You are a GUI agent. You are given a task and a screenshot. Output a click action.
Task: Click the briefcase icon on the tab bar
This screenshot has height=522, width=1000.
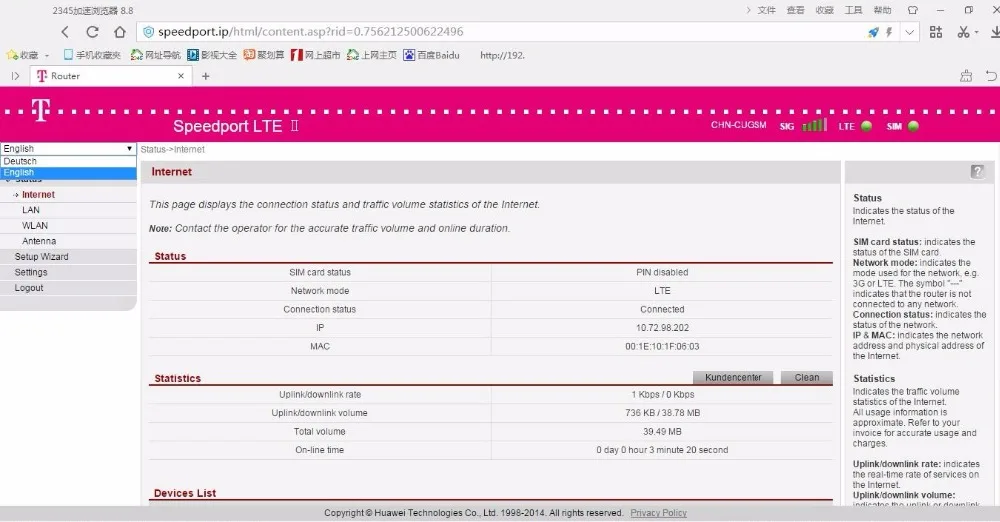click(x=966, y=76)
